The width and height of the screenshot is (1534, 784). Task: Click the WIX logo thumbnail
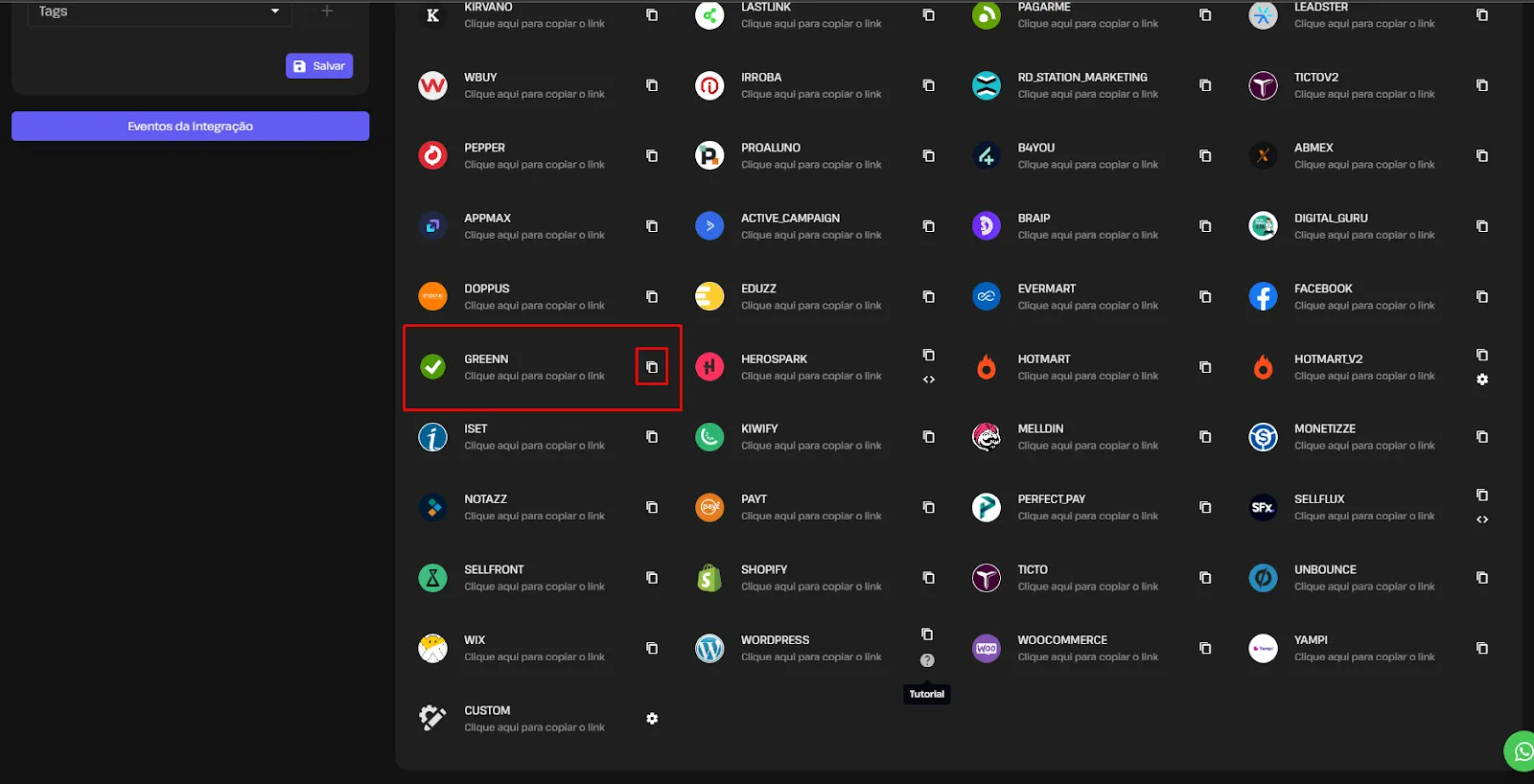click(x=433, y=649)
